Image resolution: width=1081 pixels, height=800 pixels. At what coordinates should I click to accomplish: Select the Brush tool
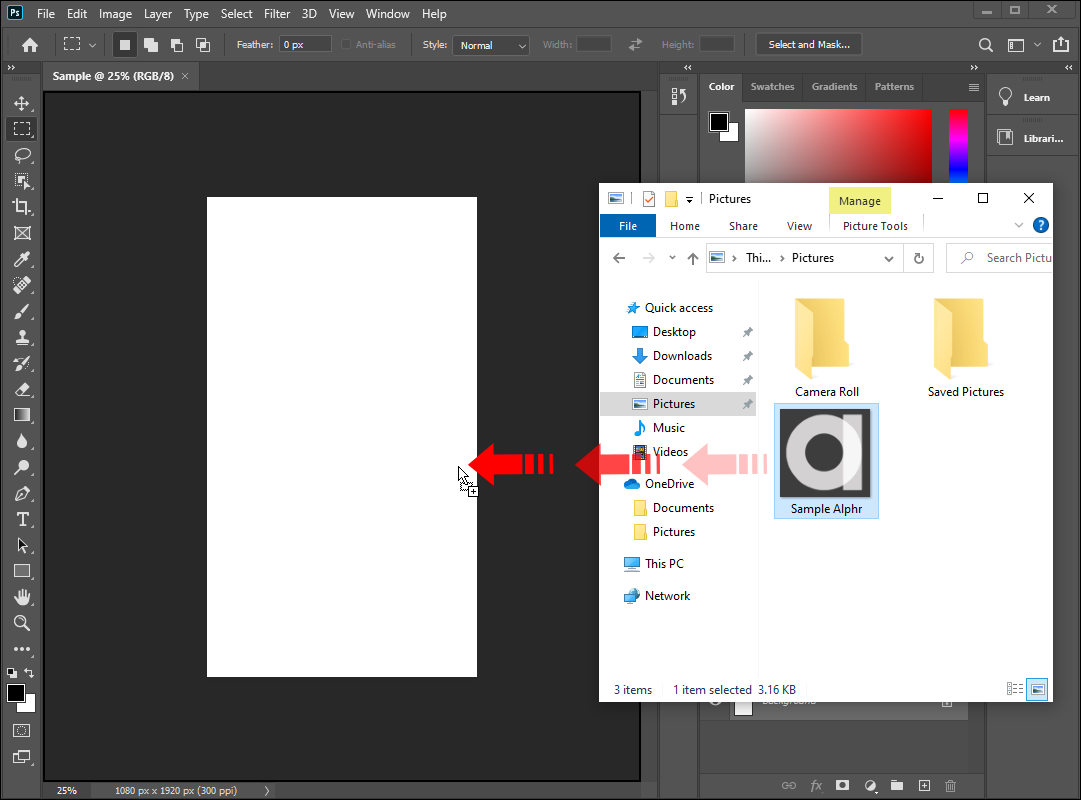coord(22,311)
